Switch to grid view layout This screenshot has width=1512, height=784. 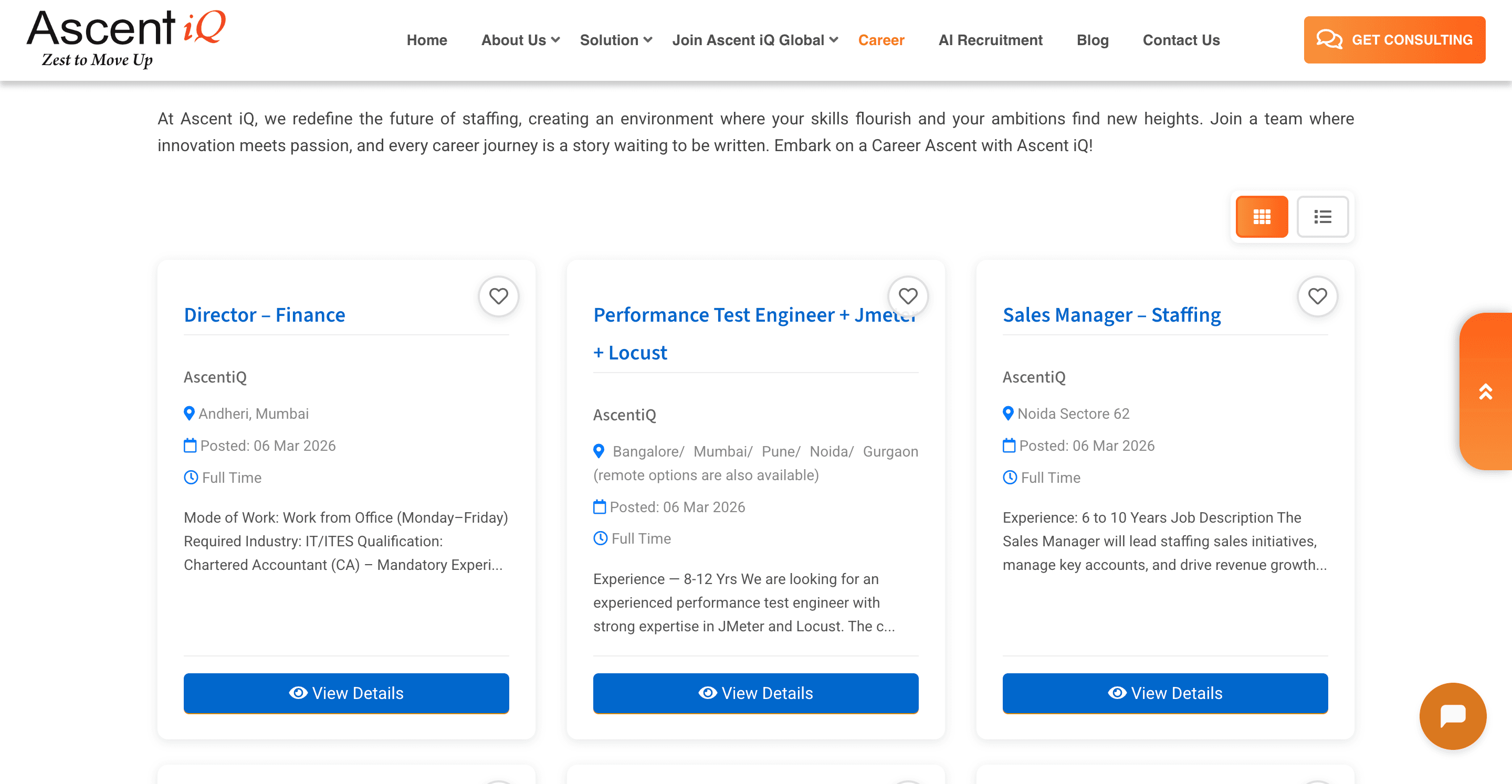click(x=1262, y=217)
